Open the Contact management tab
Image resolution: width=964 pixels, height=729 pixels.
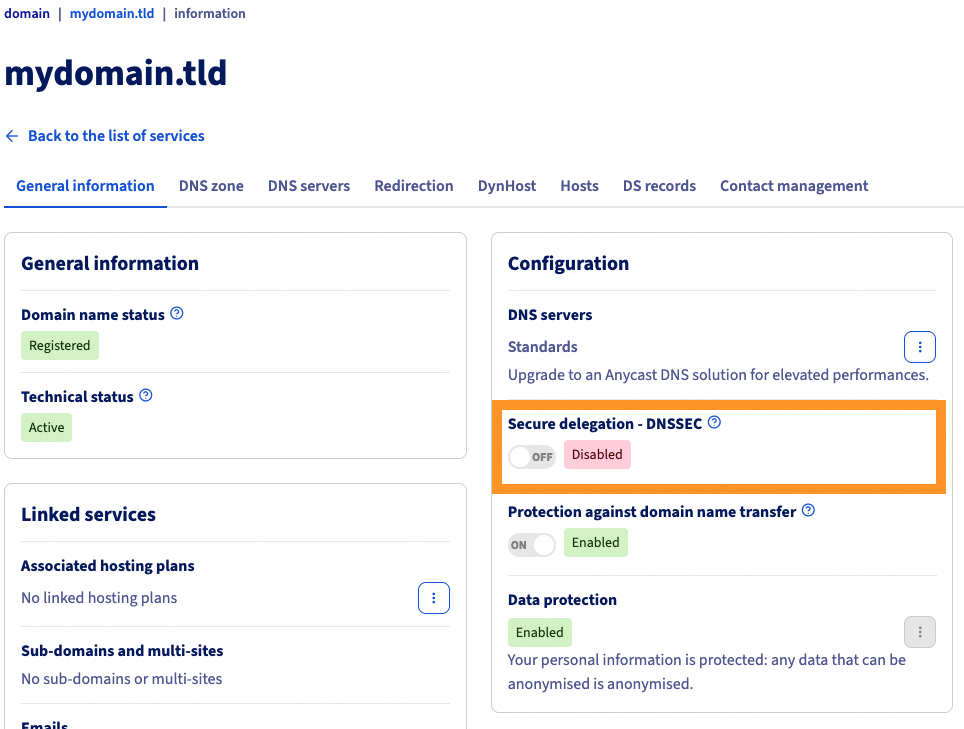point(794,186)
